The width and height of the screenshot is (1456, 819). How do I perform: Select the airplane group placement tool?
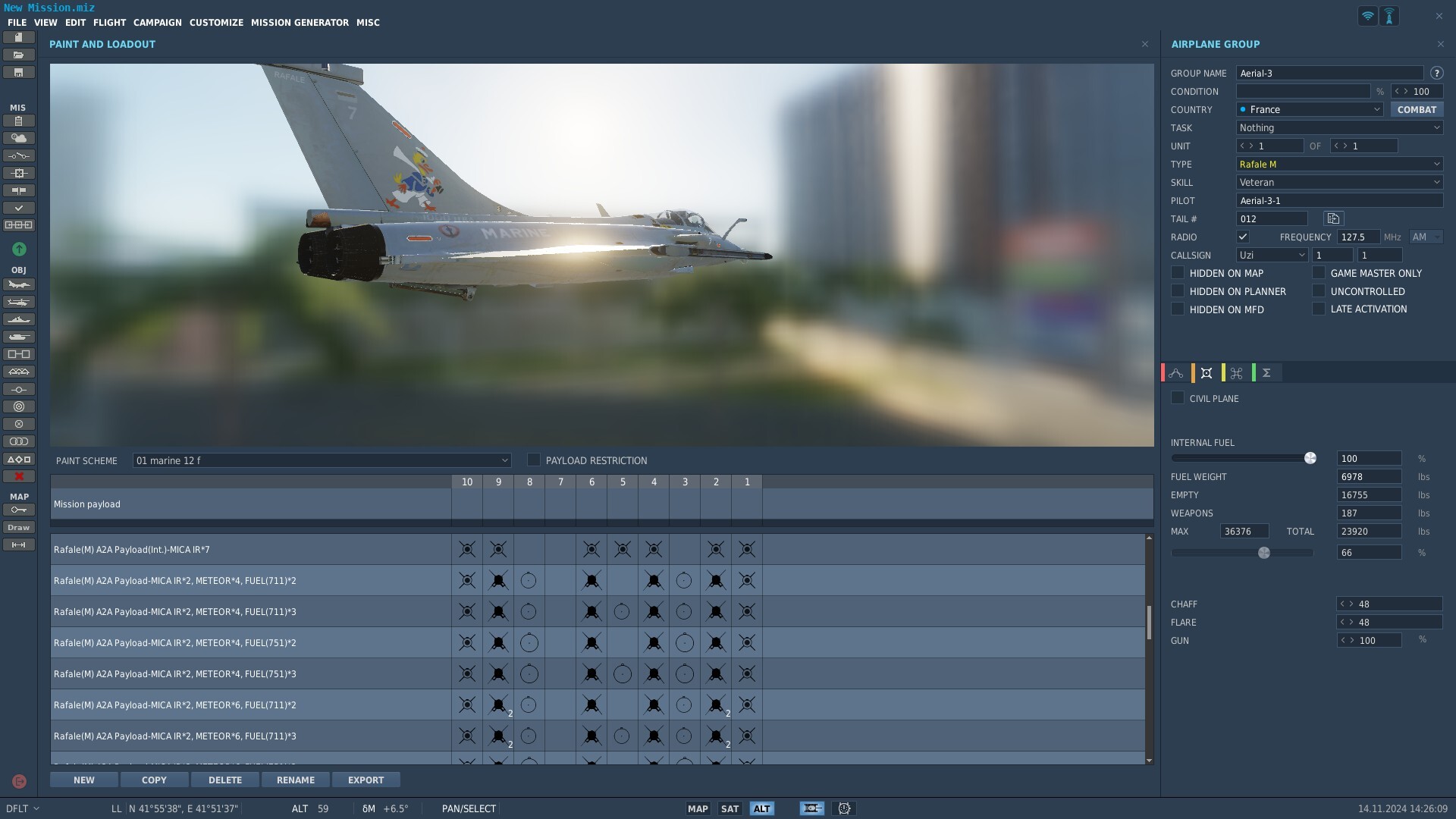pyautogui.click(x=19, y=285)
